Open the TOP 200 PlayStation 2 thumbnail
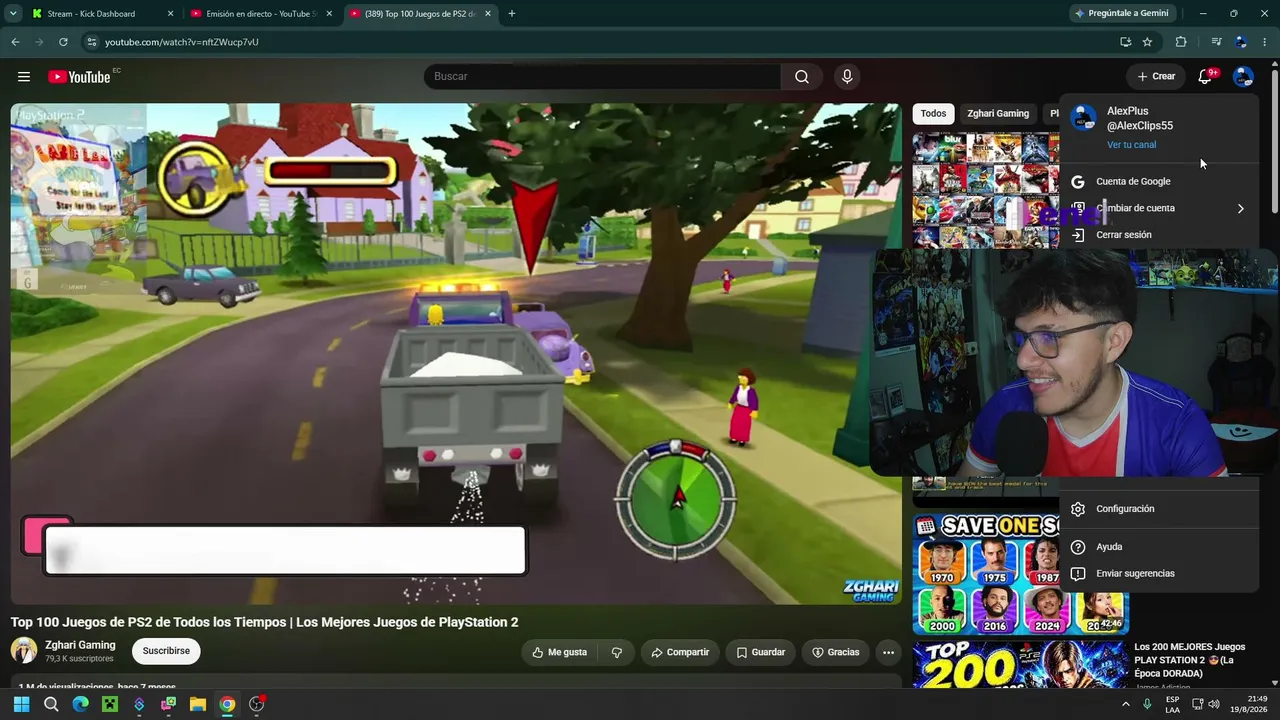The width and height of the screenshot is (1280, 720). tap(1020, 665)
